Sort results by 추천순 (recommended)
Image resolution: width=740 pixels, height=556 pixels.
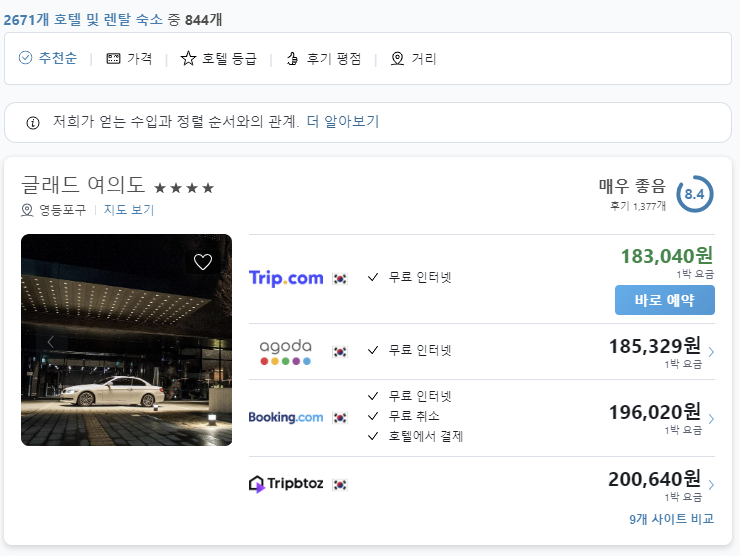48,58
